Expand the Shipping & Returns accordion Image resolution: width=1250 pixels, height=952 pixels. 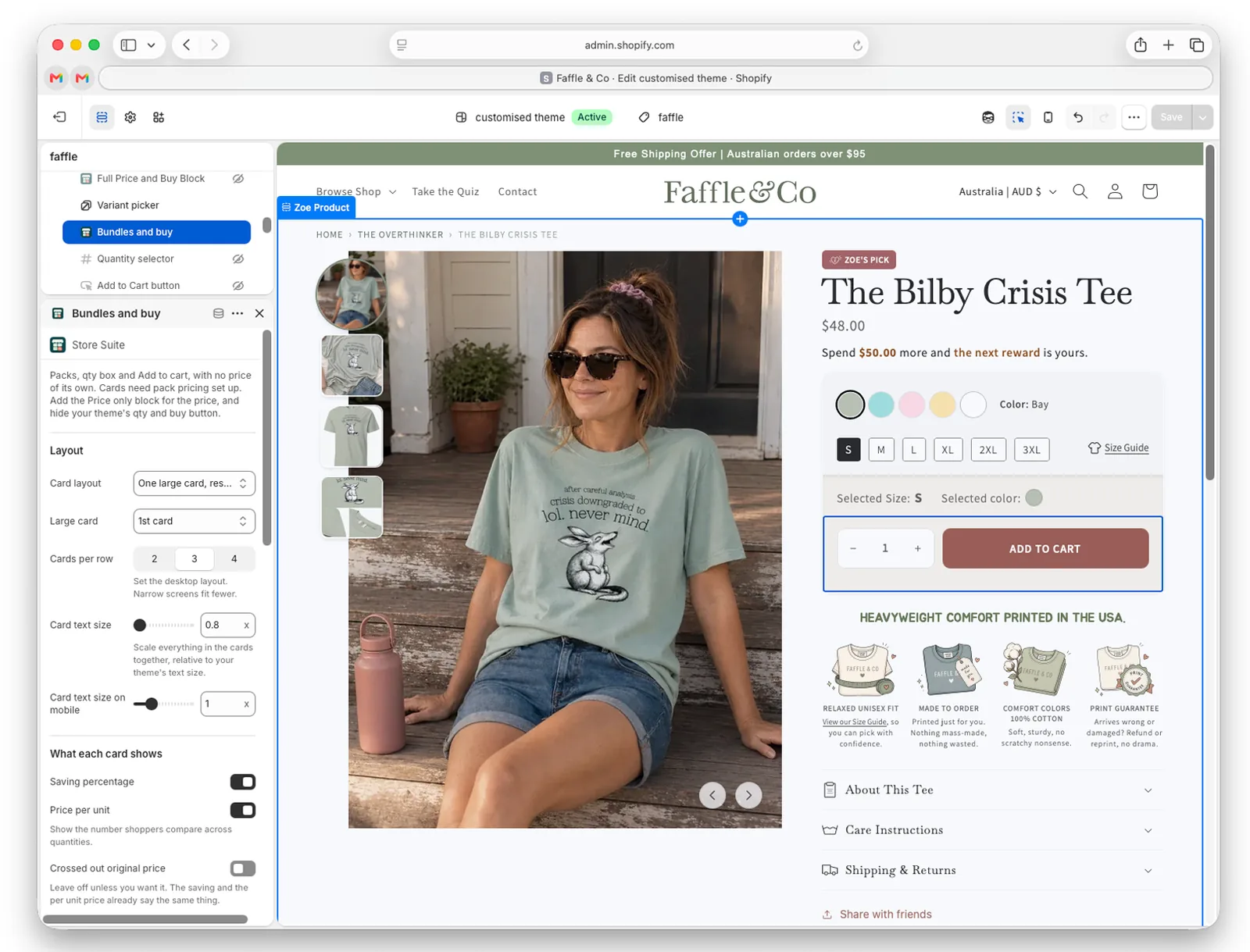(991, 870)
